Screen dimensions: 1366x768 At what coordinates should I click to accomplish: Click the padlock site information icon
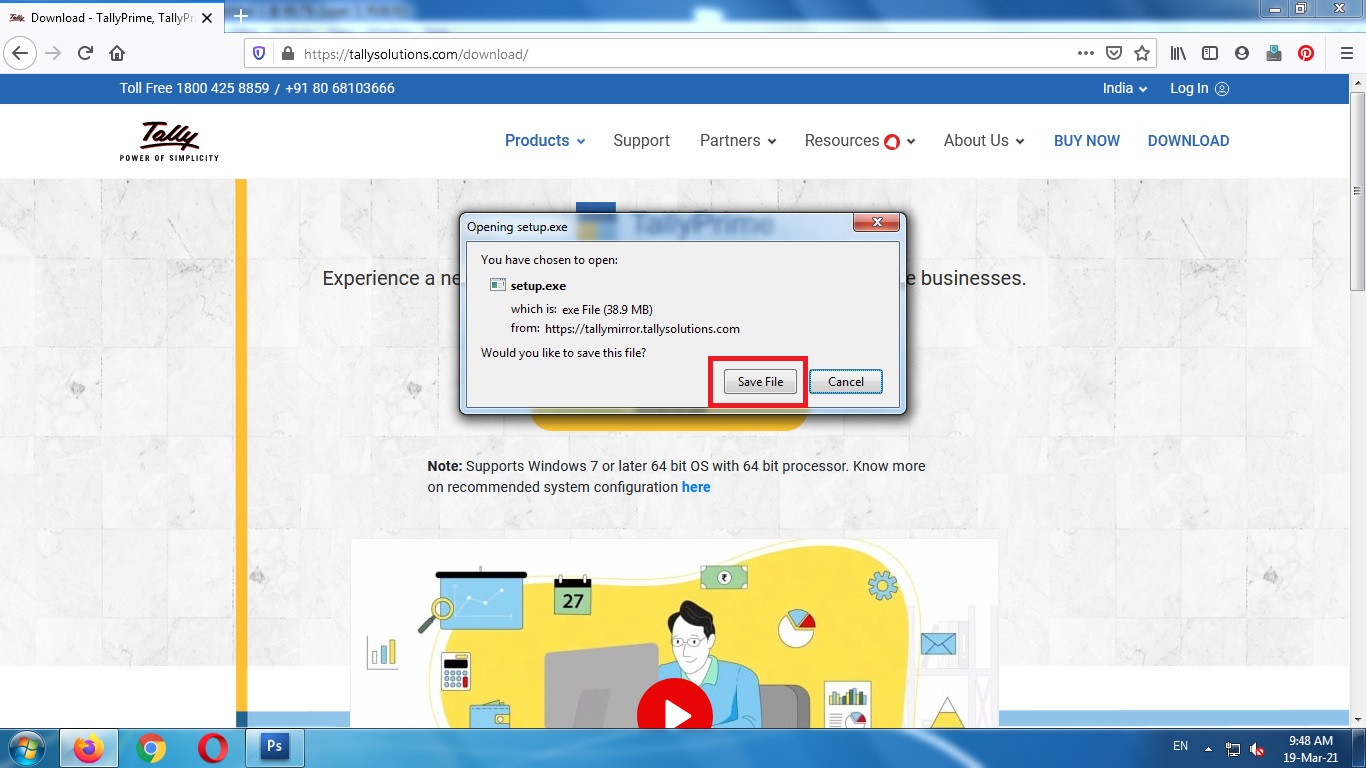coord(288,54)
